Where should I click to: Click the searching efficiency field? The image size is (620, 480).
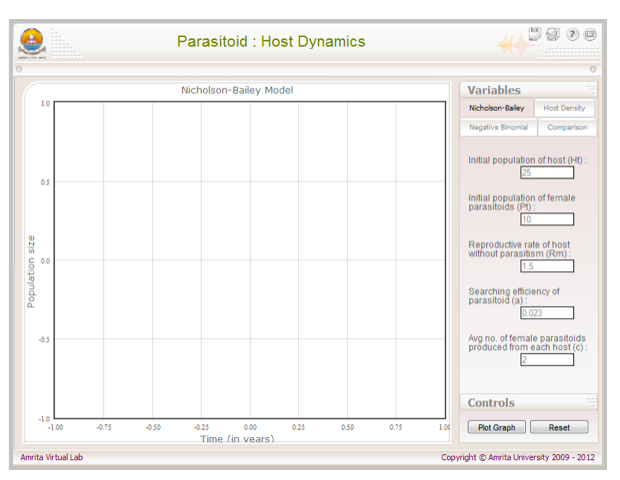coord(547,313)
